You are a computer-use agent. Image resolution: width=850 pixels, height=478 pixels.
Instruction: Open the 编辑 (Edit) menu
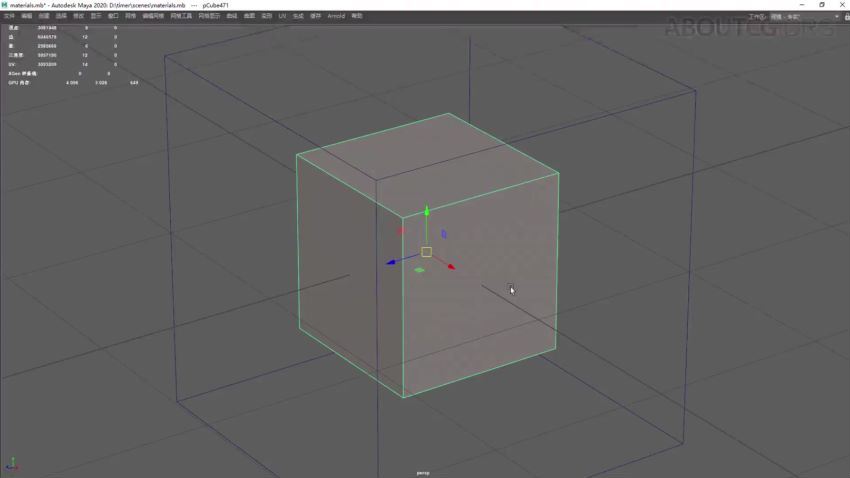pos(27,16)
